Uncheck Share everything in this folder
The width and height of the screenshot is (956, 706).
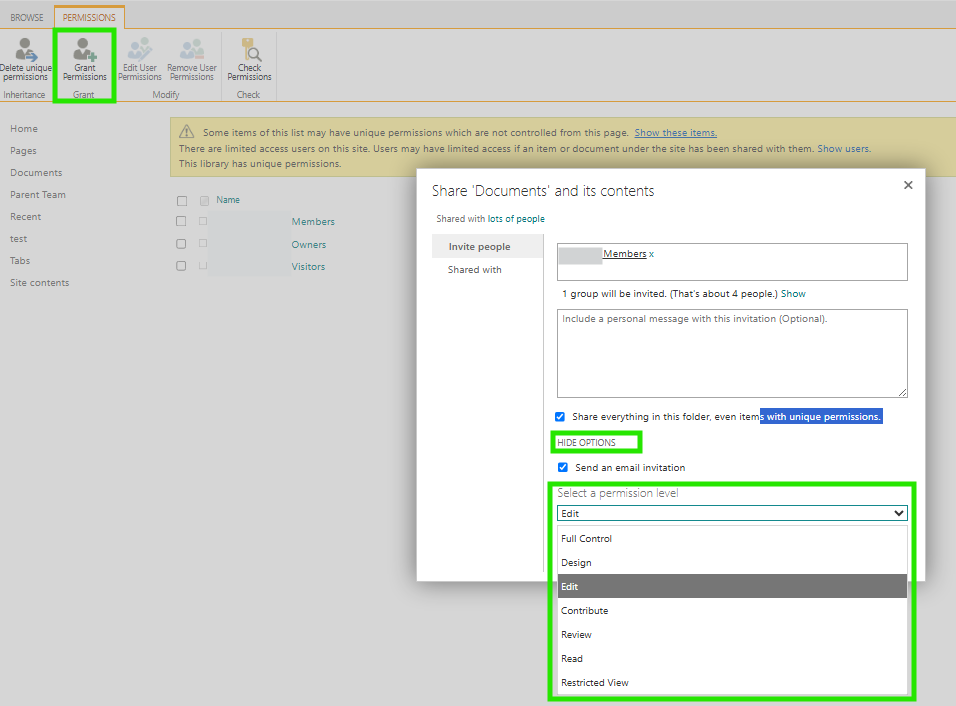[x=560, y=417]
